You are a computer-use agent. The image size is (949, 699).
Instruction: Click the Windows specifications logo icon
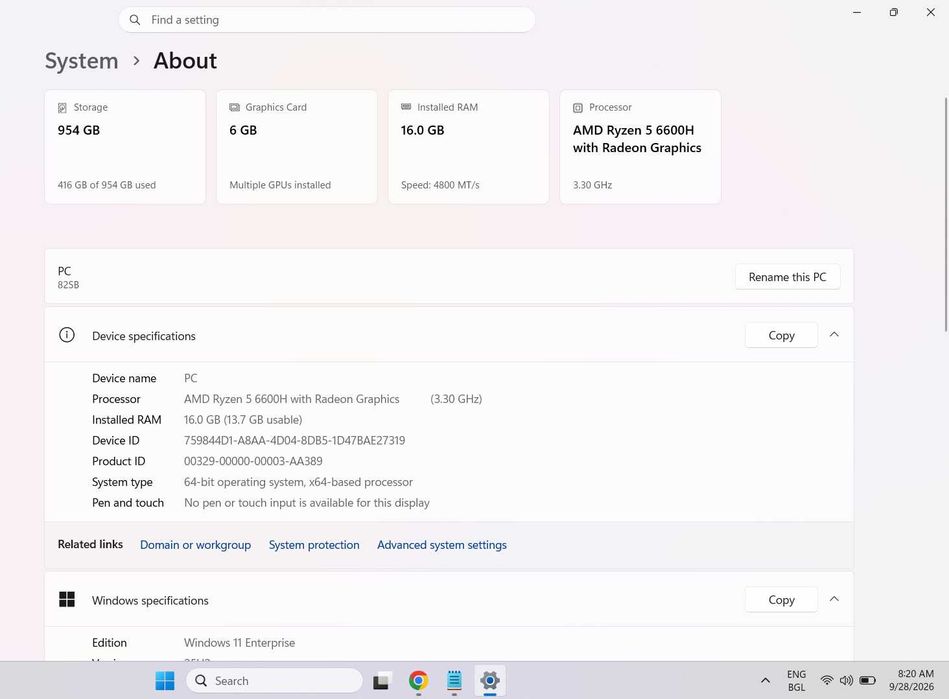tap(67, 599)
